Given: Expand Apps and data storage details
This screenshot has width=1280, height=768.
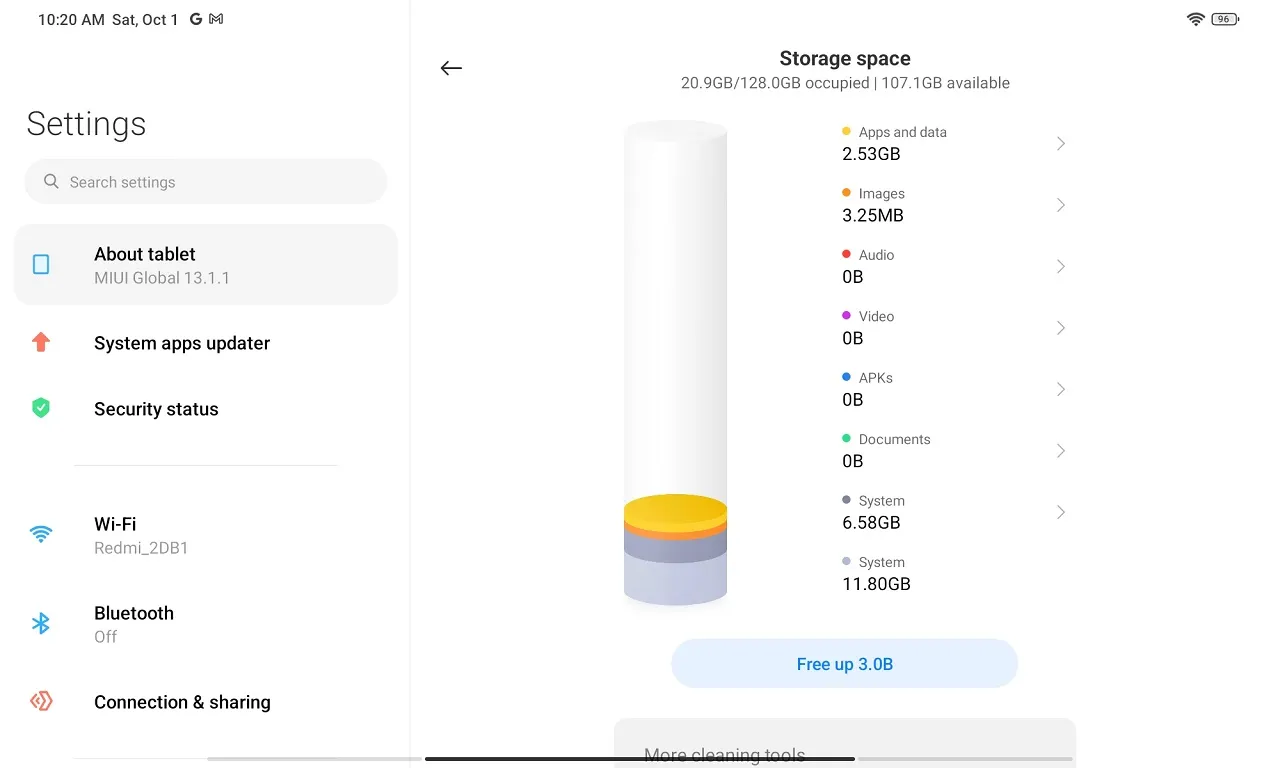Looking at the screenshot, I should coord(1061,144).
